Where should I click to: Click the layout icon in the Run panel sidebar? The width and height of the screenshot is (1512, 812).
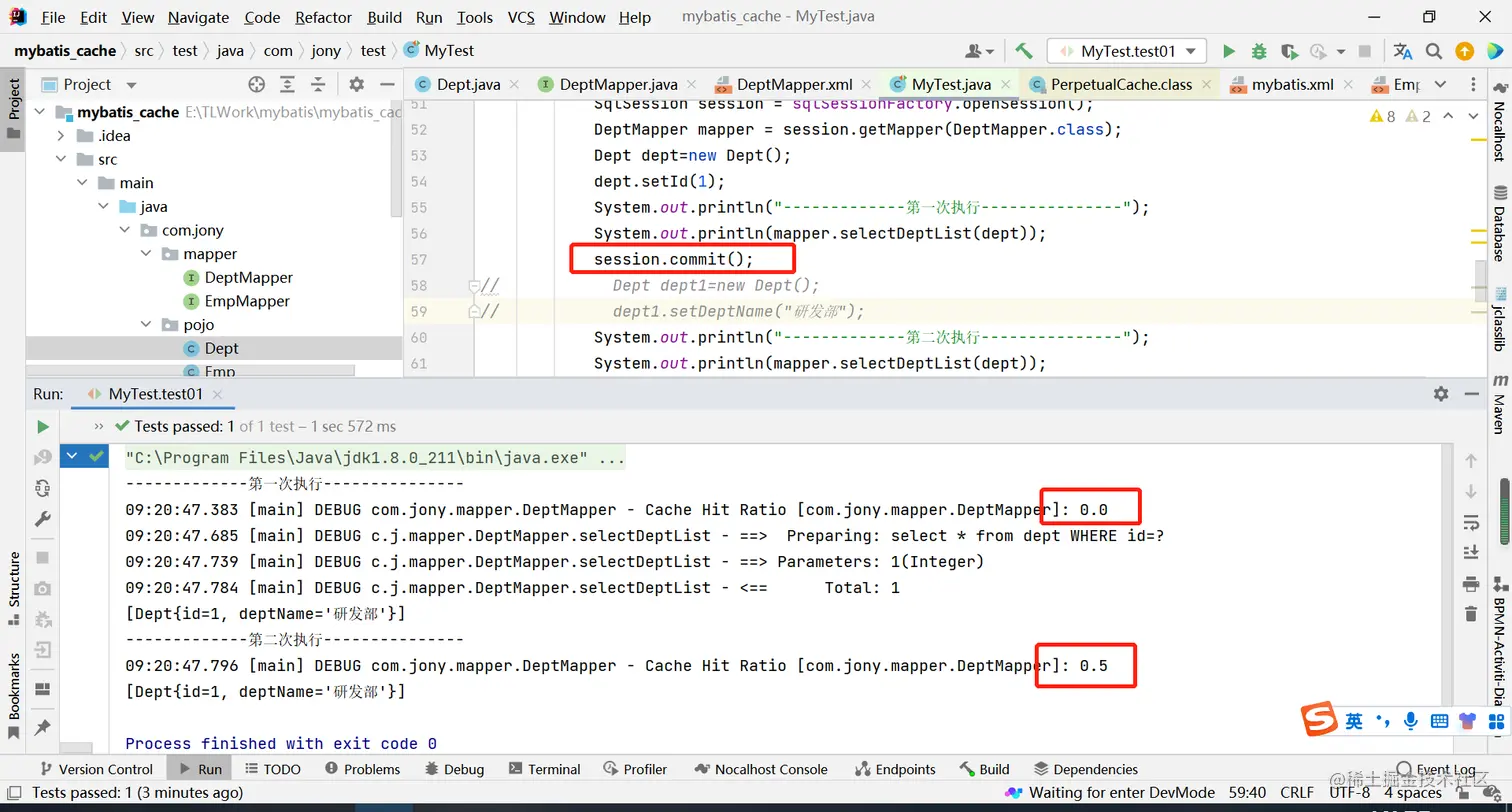(x=42, y=689)
